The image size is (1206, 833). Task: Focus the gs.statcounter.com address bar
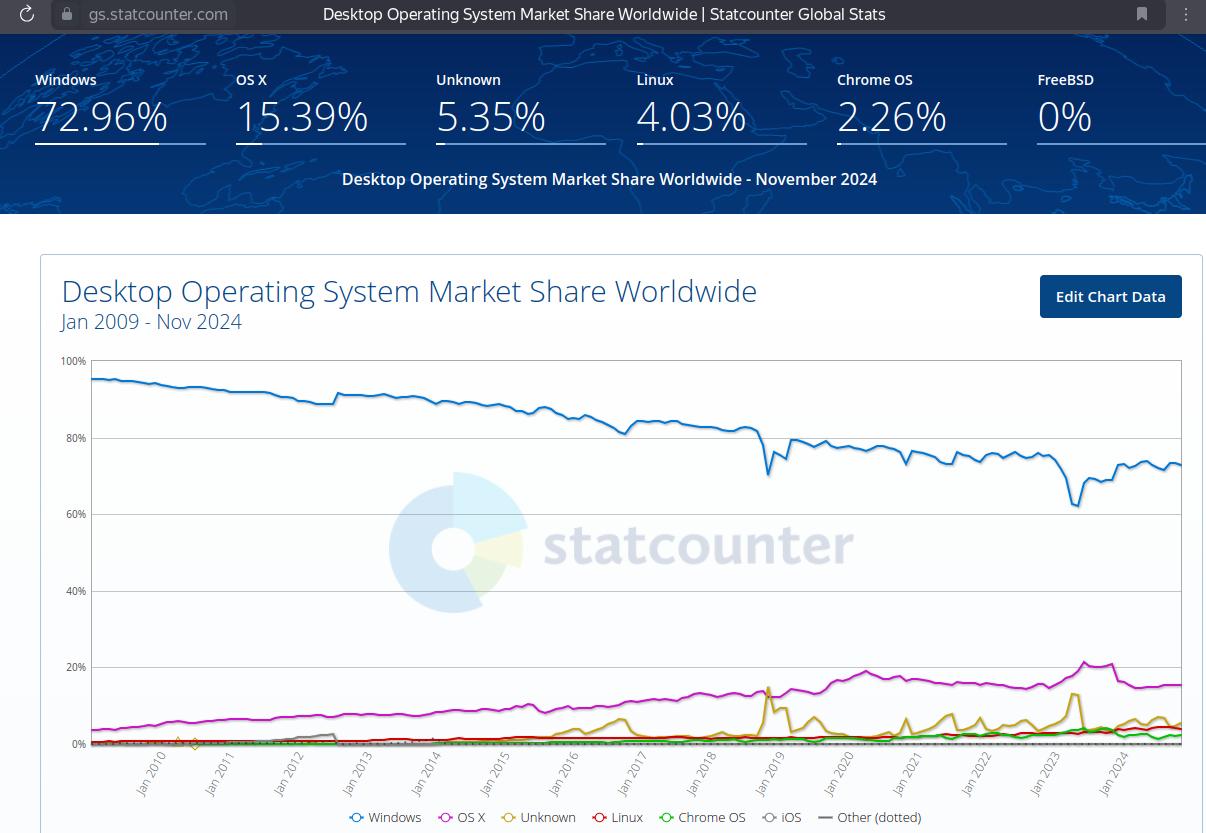pos(158,14)
